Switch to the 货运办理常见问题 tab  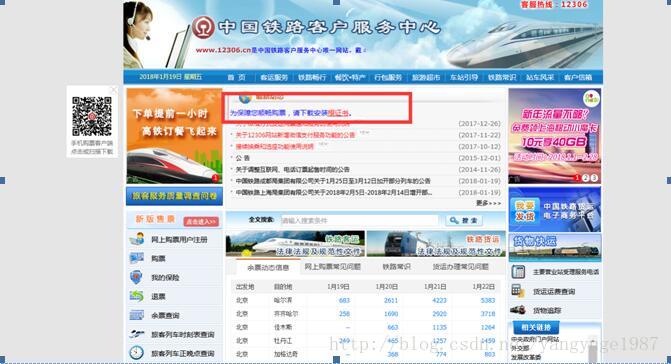[460, 267]
